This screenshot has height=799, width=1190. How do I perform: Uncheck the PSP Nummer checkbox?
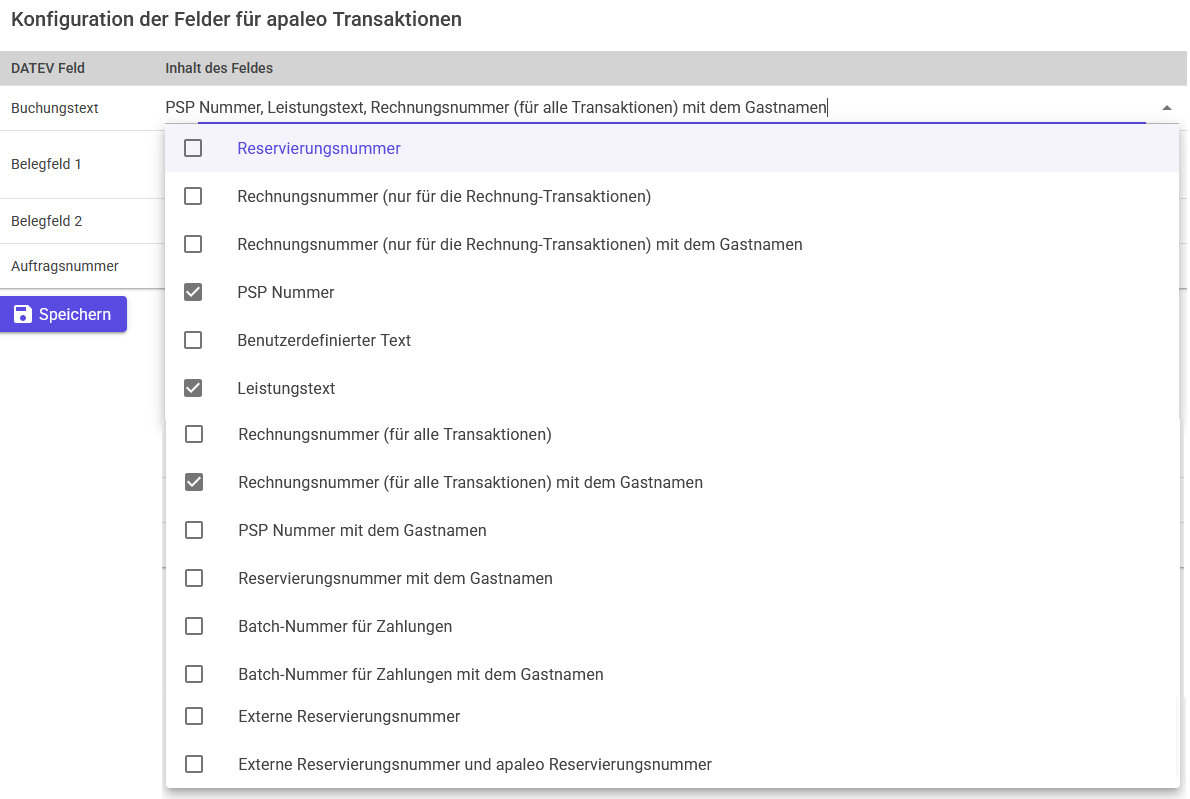pyautogui.click(x=193, y=292)
